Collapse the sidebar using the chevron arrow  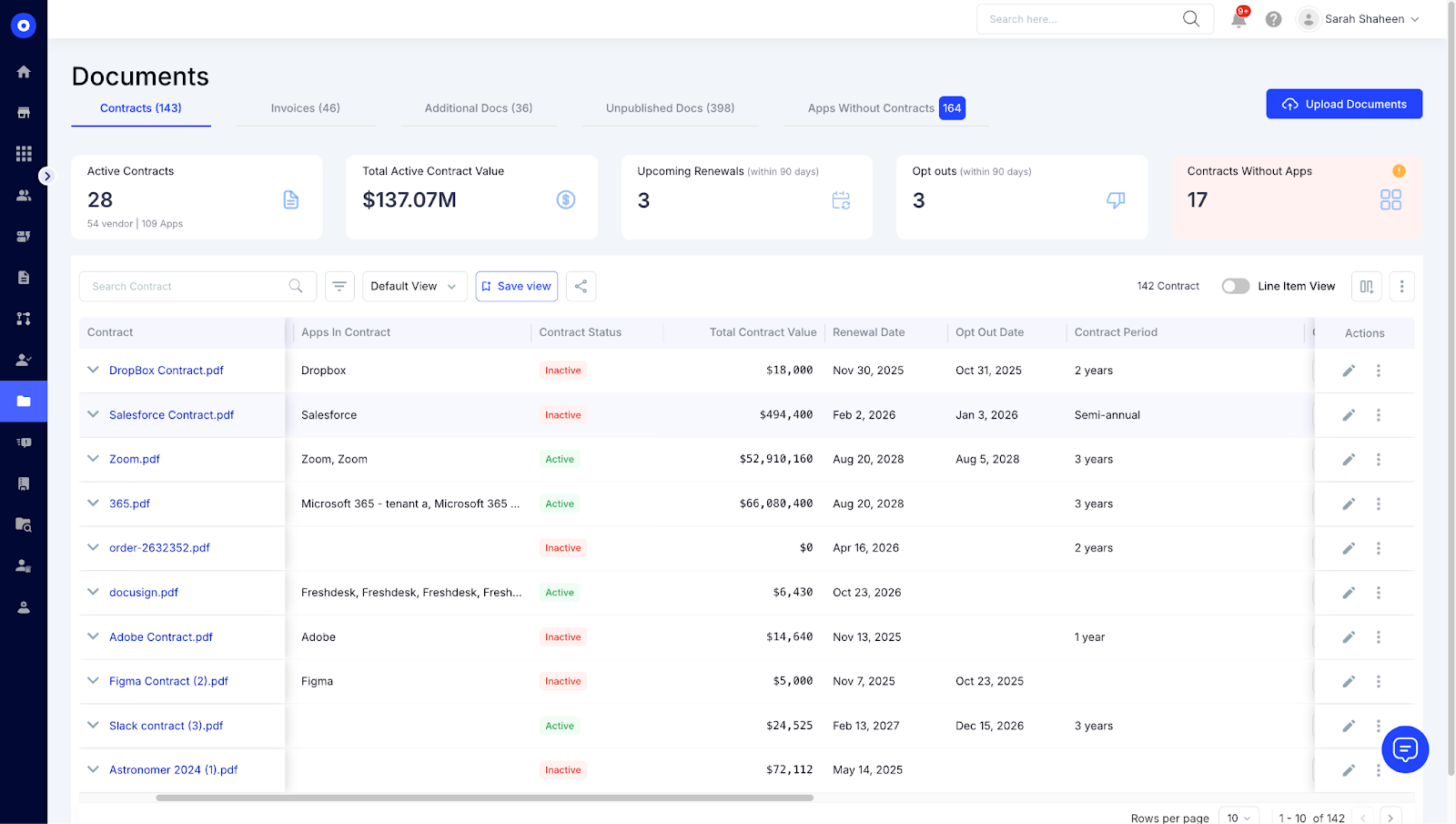click(47, 176)
